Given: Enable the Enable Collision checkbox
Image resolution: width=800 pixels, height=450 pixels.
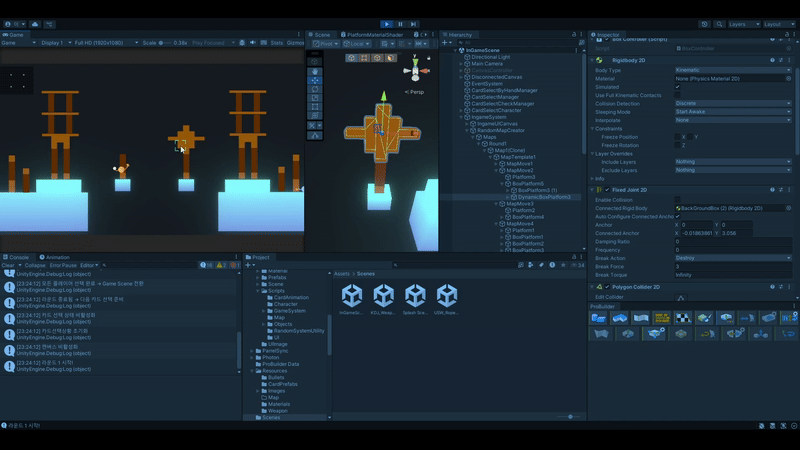Looking at the screenshot, I should pos(678,200).
